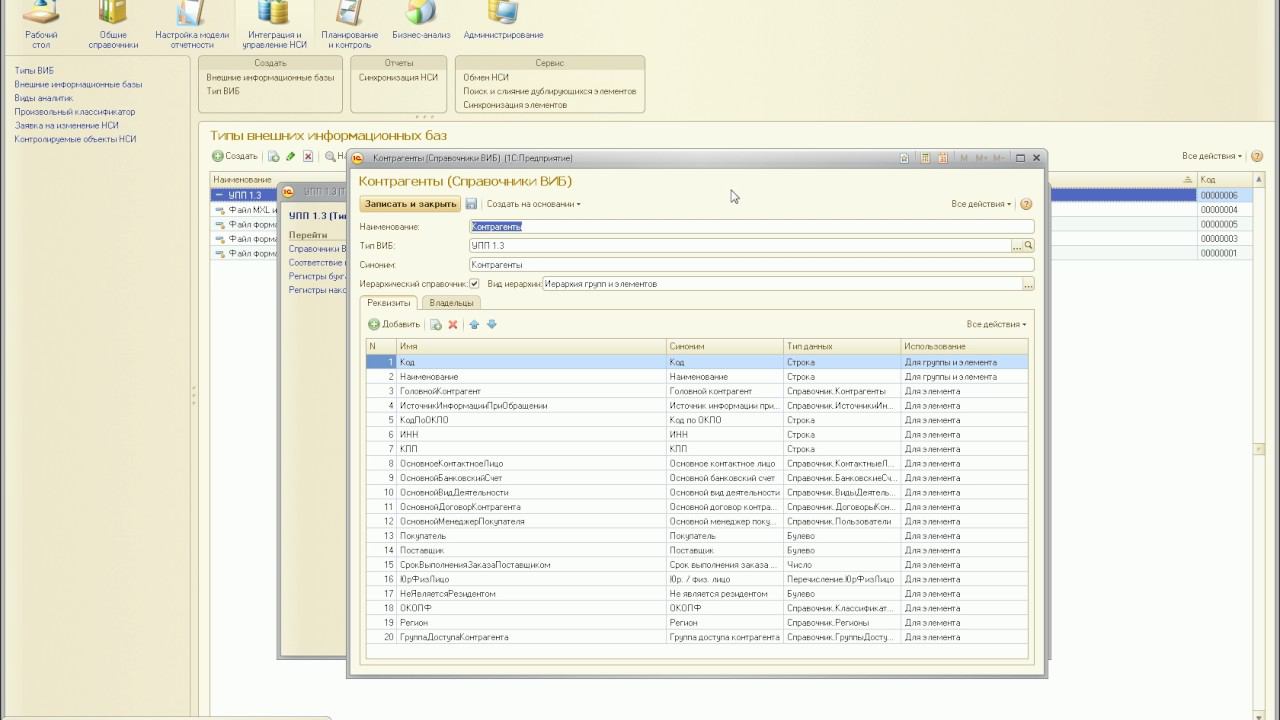Click the copy icon beside Добавить
Screen dimensions: 1280x720
point(436,324)
